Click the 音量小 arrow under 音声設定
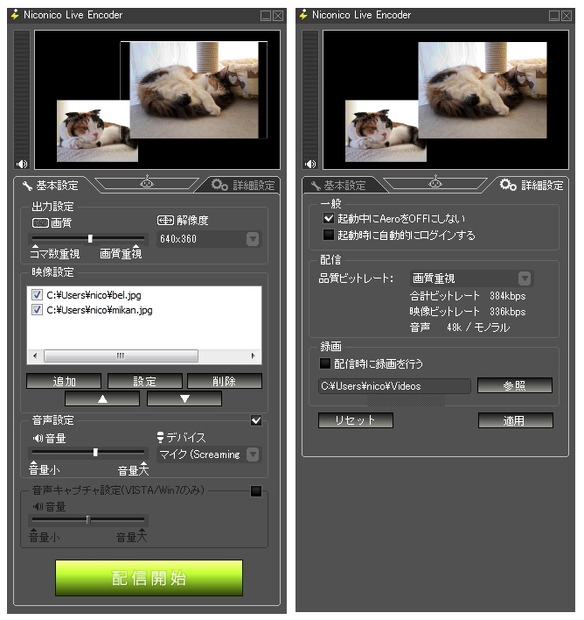Viewport: 584px width, 620px height. pyautogui.click(x=34, y=463)
